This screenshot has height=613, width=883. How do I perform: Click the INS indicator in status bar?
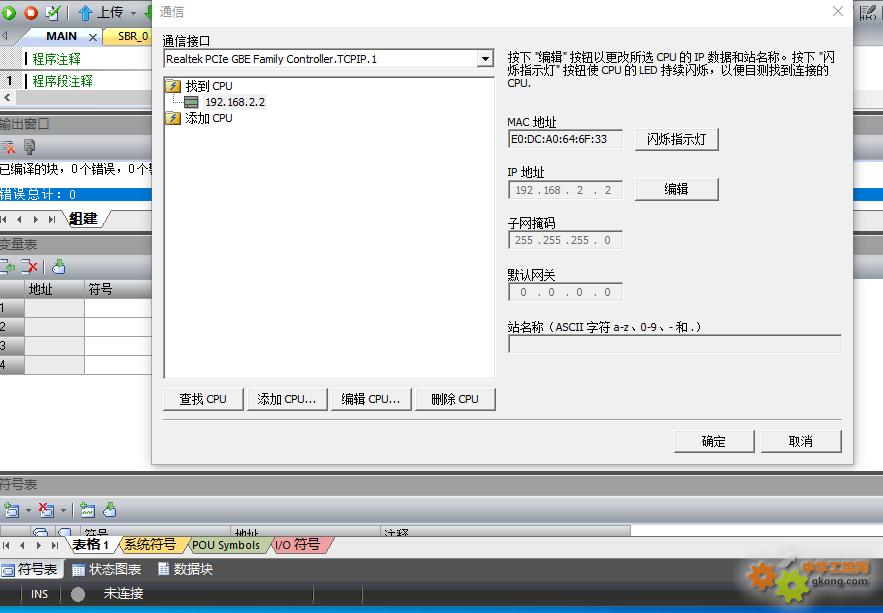pos(39,594)
